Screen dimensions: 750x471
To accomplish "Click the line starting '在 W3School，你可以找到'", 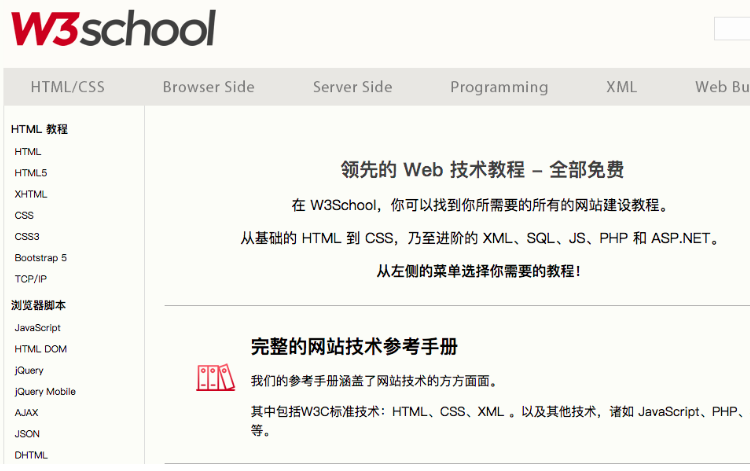I will pos(480,205).
